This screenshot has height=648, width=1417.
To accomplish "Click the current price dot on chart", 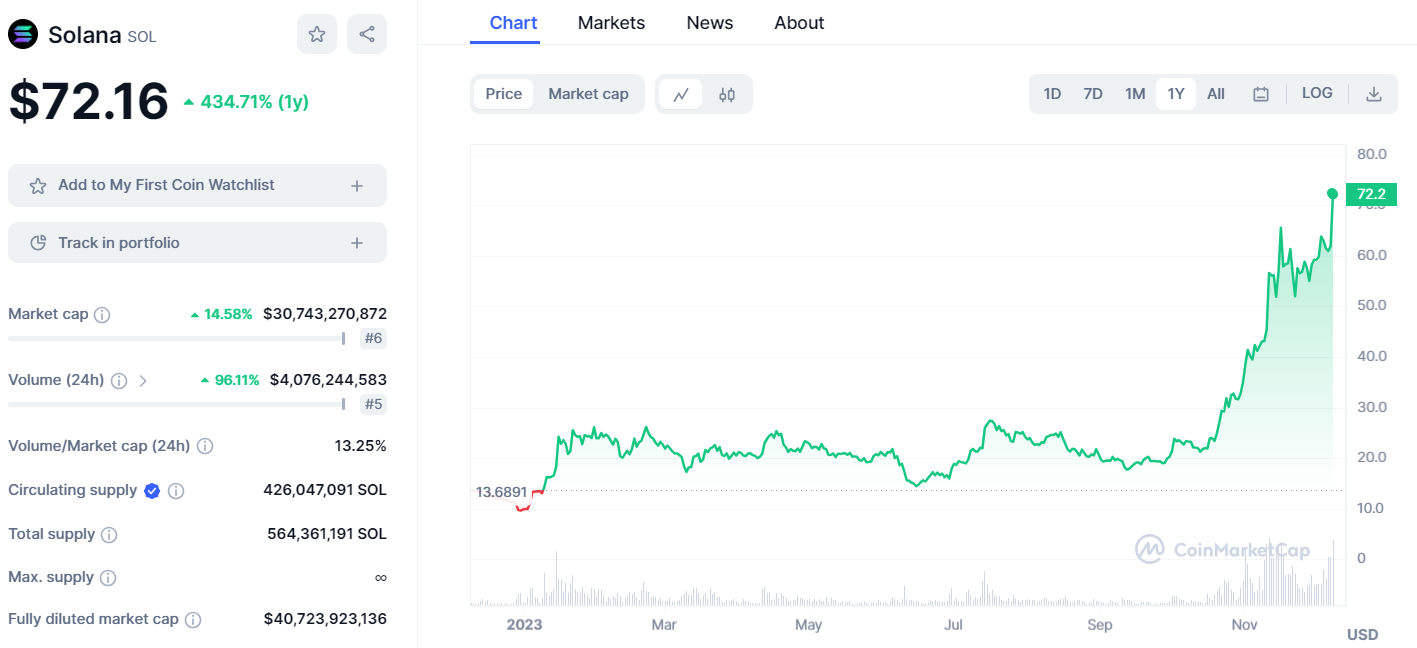I will click(x=1332, y=194).
